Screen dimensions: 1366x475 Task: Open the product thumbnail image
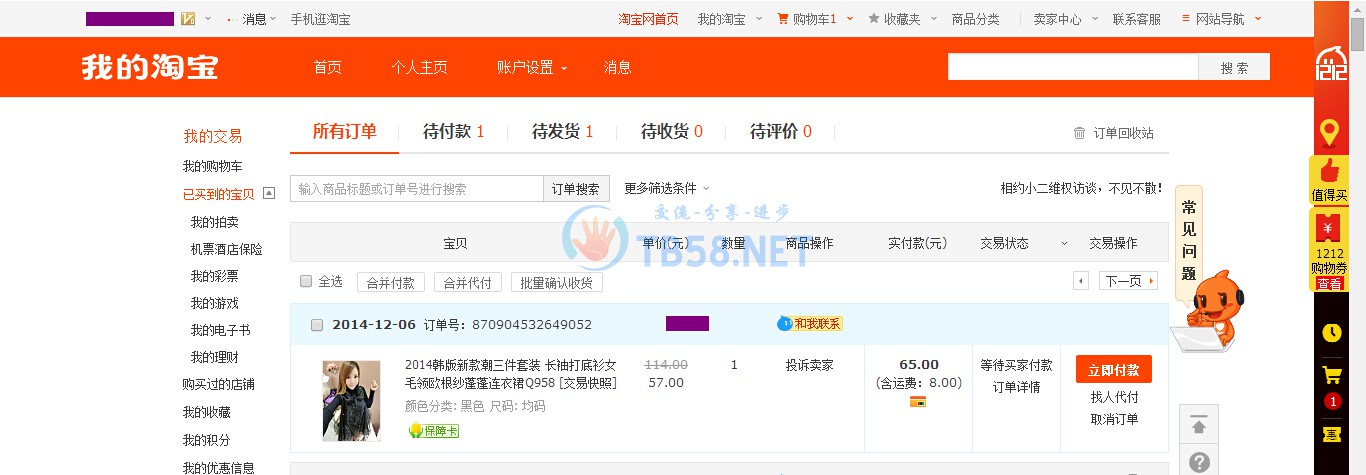coord(351,400)
